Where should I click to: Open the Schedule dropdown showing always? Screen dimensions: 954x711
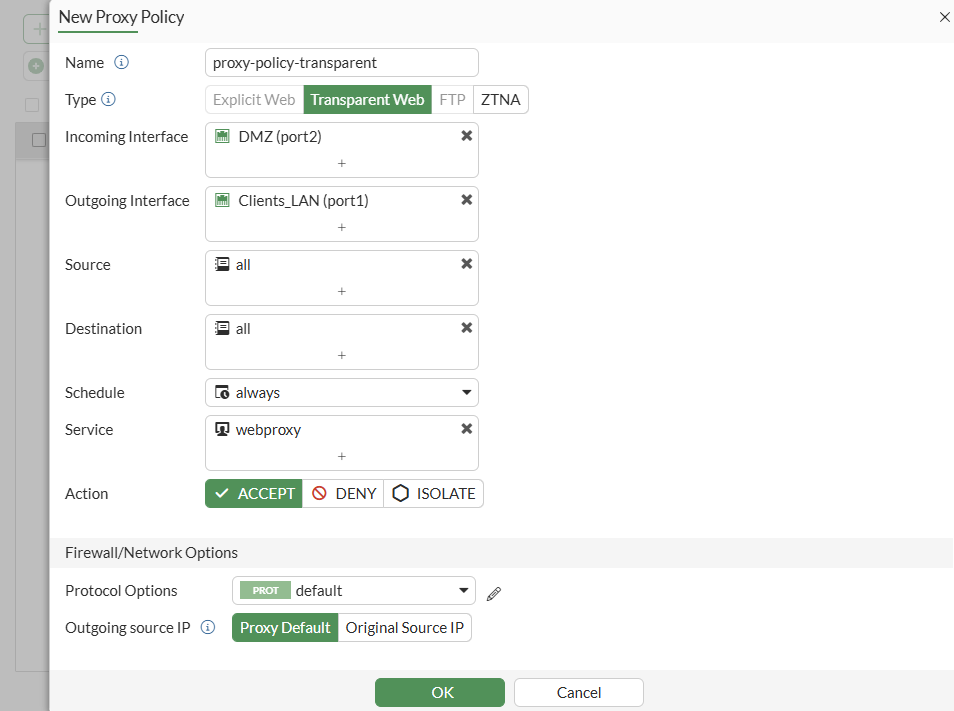341,392
